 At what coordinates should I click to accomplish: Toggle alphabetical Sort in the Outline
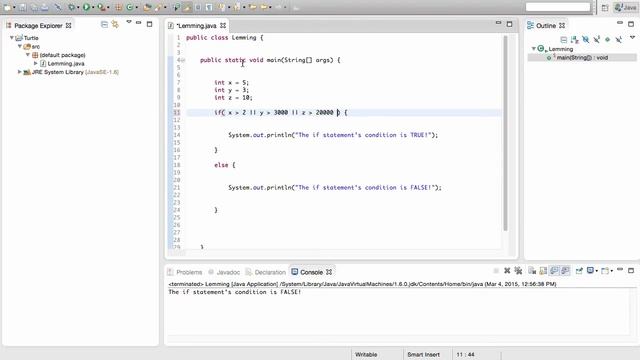575,40
